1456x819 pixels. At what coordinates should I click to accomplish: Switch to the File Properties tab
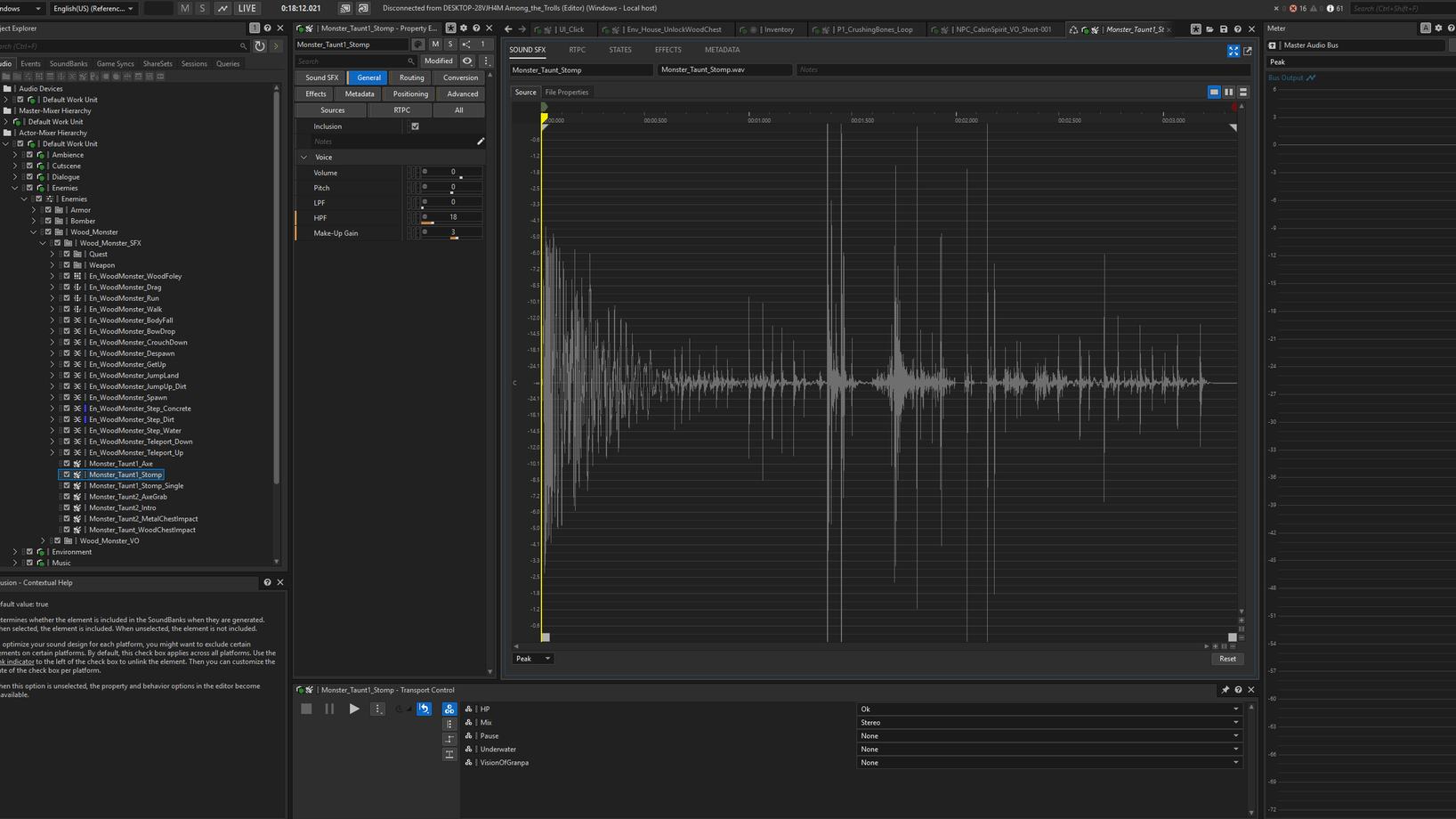pyautogui.click(x=567, y=92)
